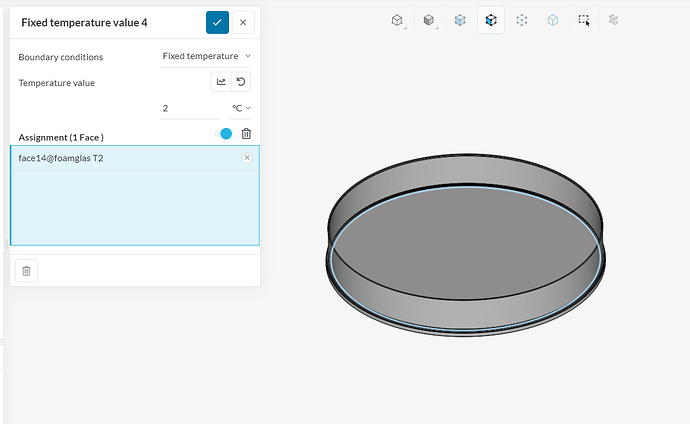This screenshot has height=424, width=690.
Task: Reset the temperature value with the undo icon
Action: [240, 82]
